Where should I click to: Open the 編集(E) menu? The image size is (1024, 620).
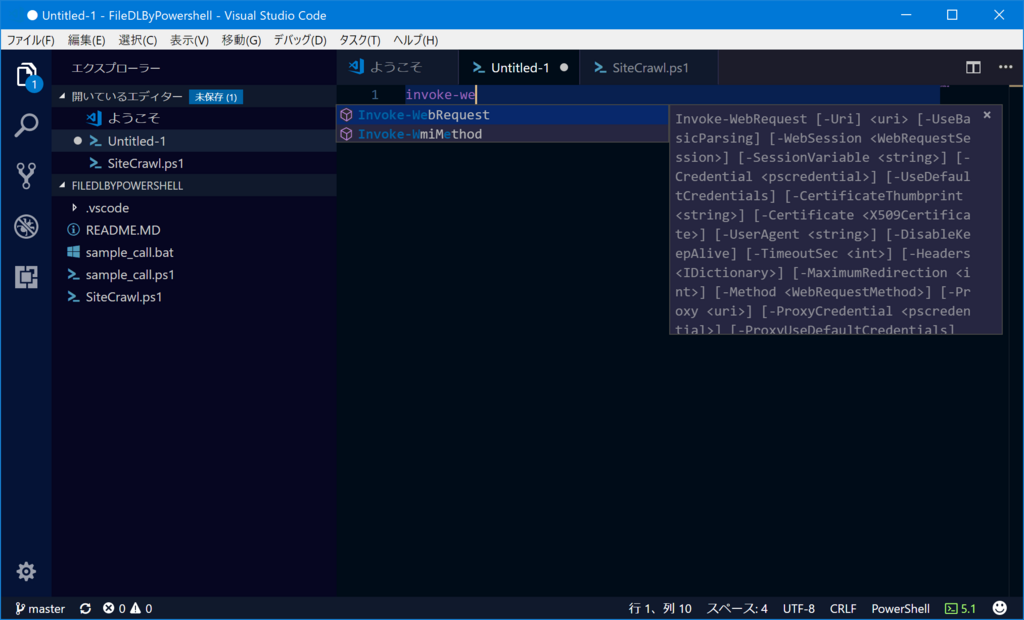[86, 40]
